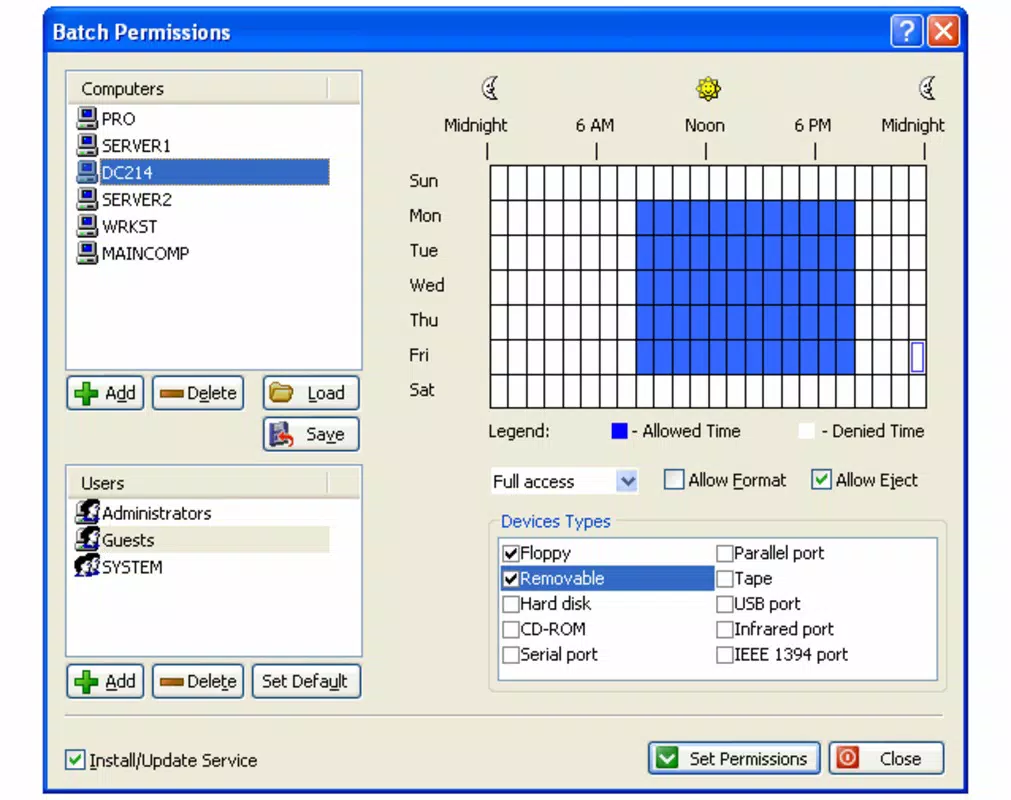Delete the selected user from the Users list
This screenshot has width=1011, height=800.
[198, 681]
